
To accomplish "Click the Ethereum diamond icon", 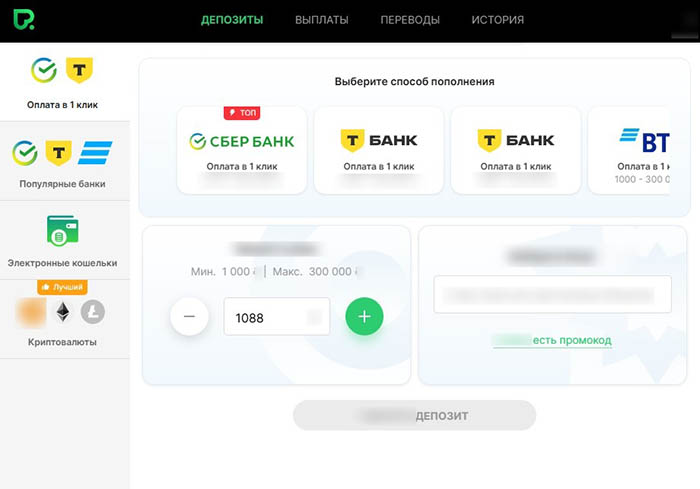I will click(63, 312).
